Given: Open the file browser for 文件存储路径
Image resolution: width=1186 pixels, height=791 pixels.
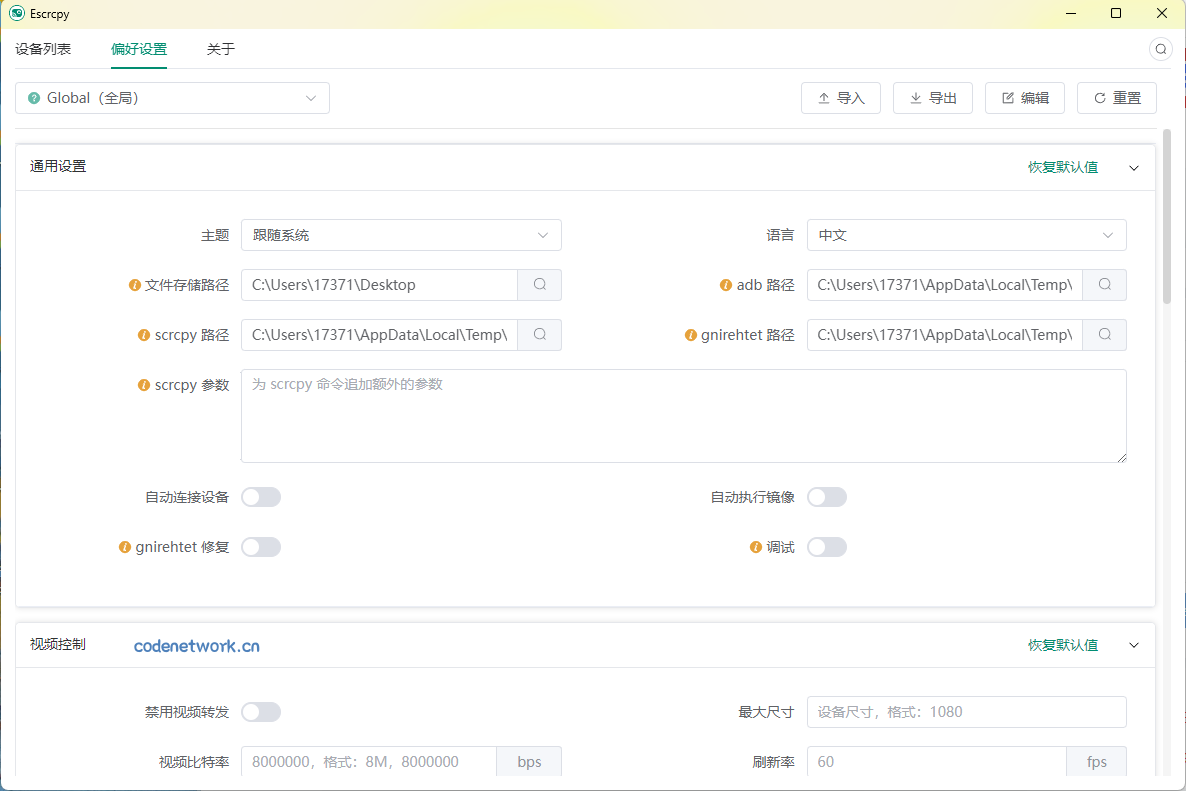Looking at the screenshot, I should point(539,284).
